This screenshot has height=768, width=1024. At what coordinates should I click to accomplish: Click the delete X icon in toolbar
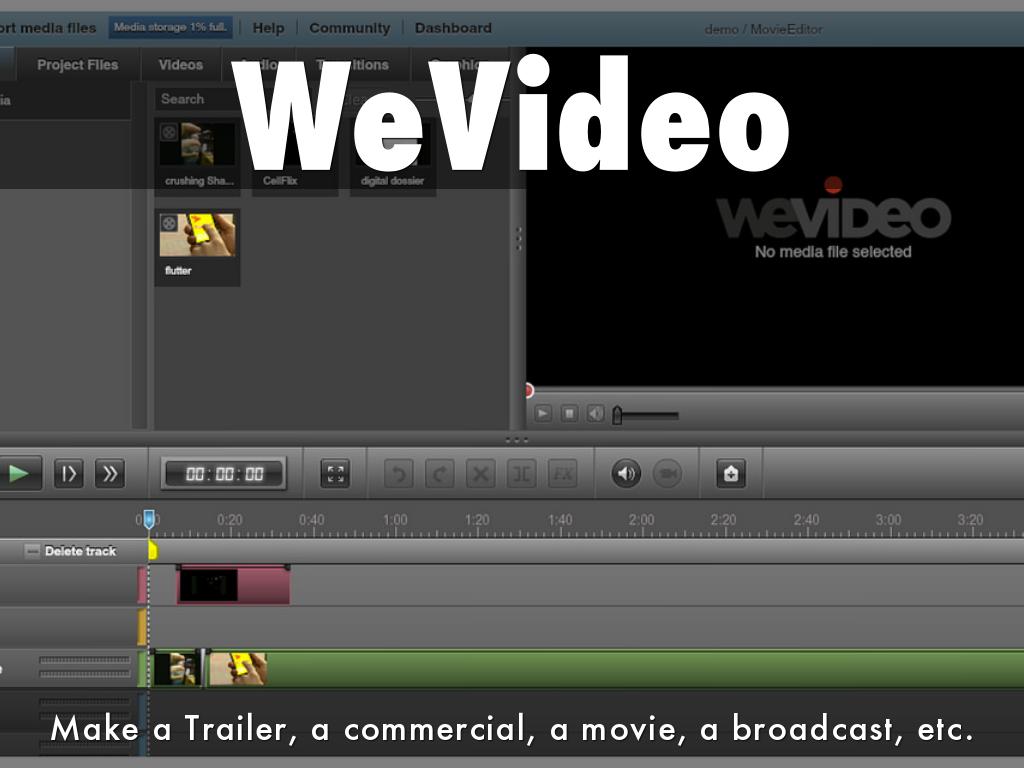coord(481,473)
